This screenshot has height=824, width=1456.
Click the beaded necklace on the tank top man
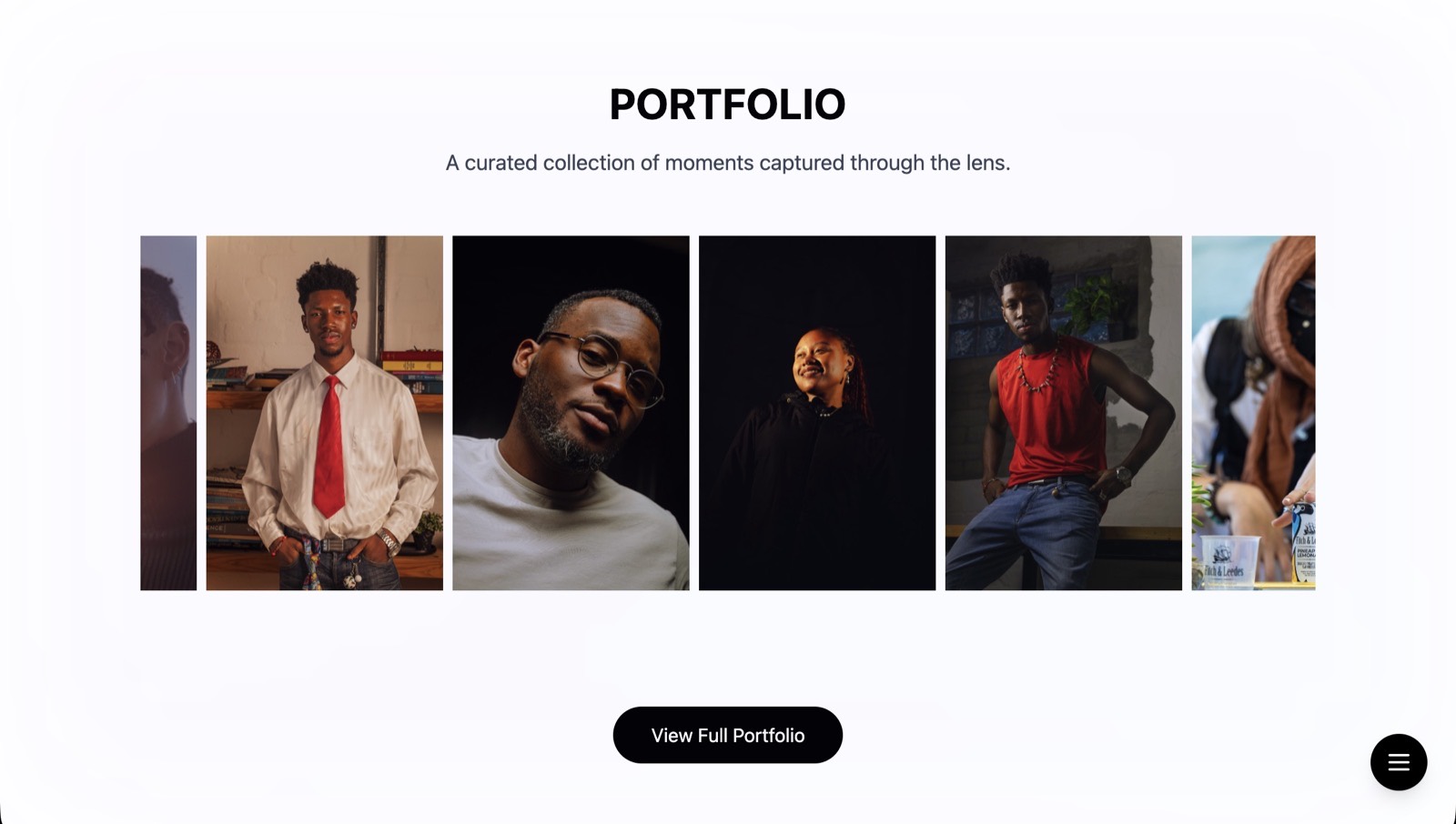point(1039,367)
